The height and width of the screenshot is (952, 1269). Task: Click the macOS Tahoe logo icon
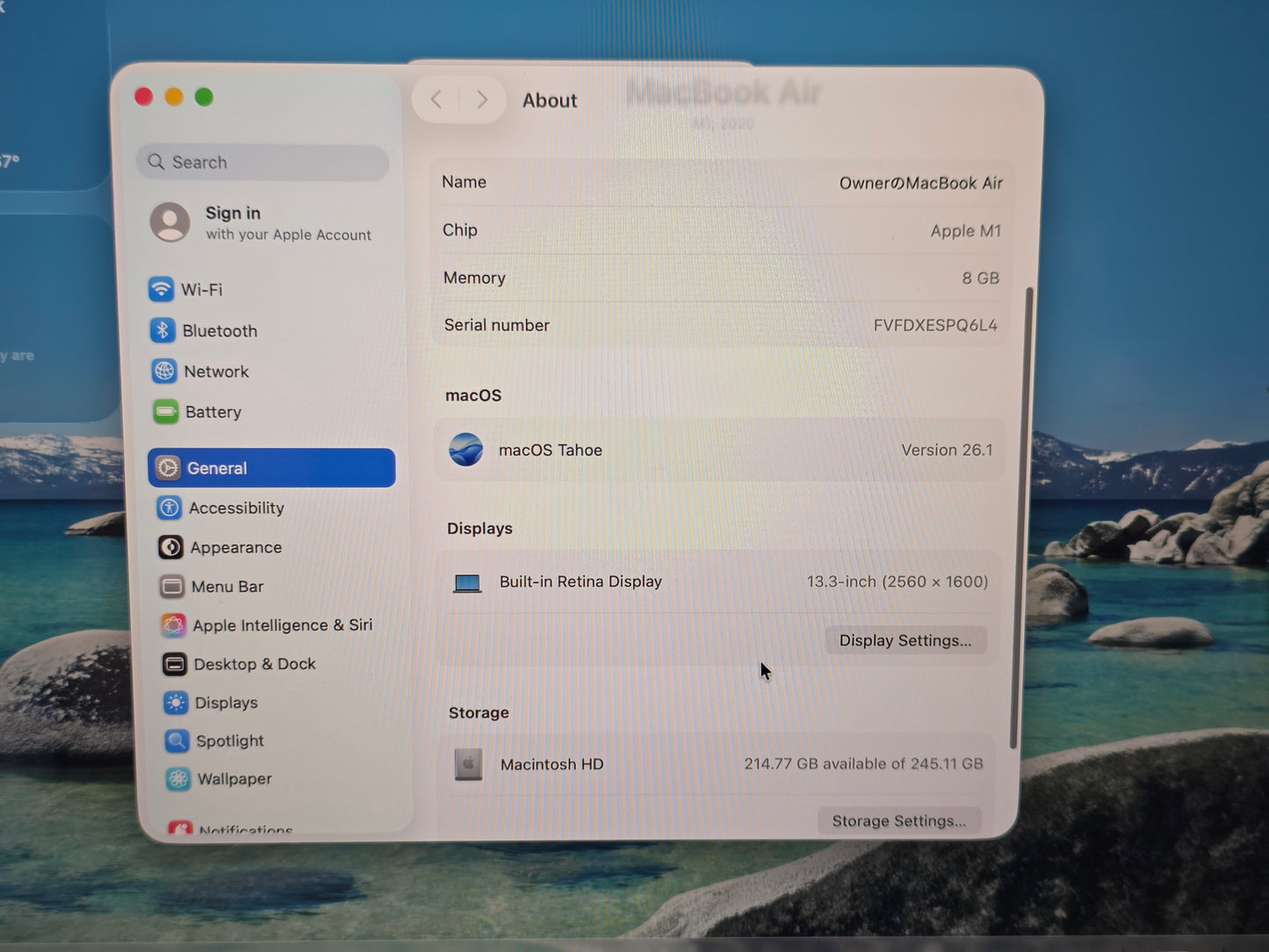[465, 449]
